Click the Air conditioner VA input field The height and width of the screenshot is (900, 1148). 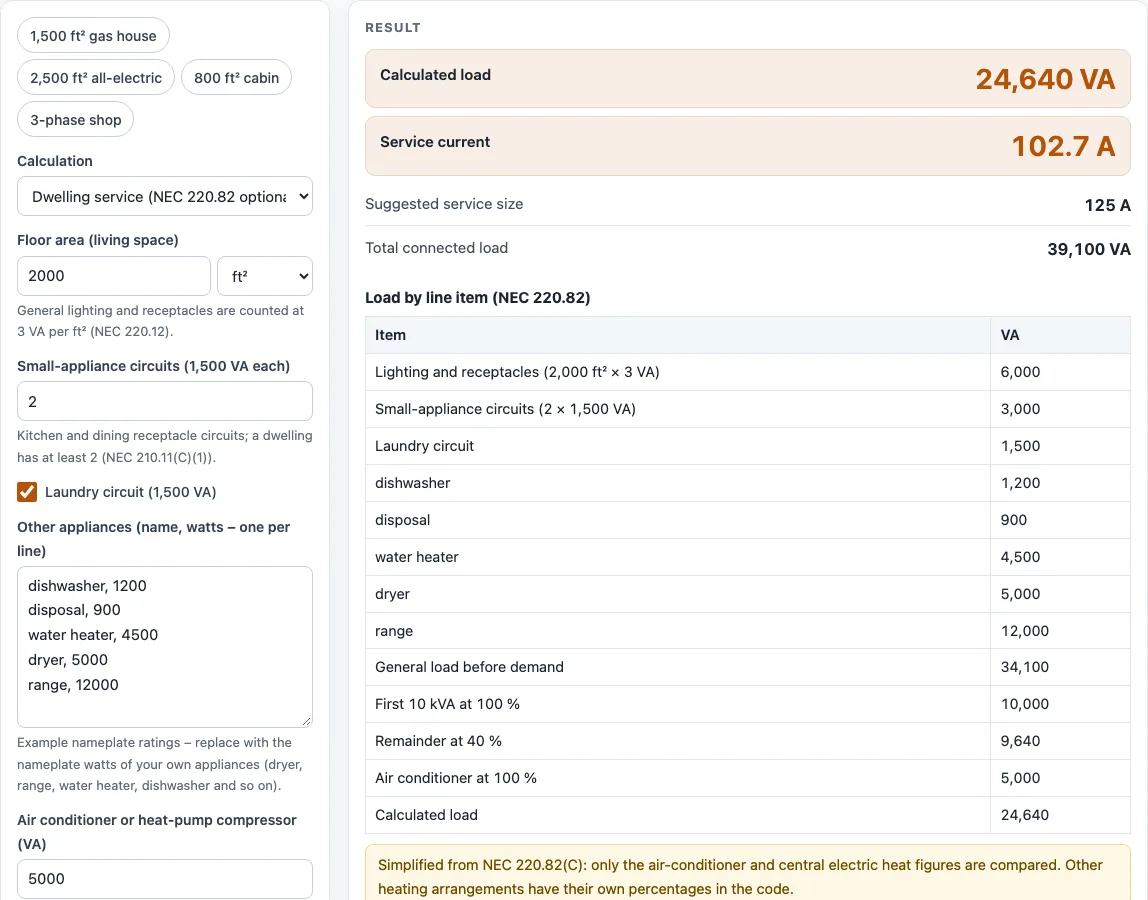(x=165, y=879)
